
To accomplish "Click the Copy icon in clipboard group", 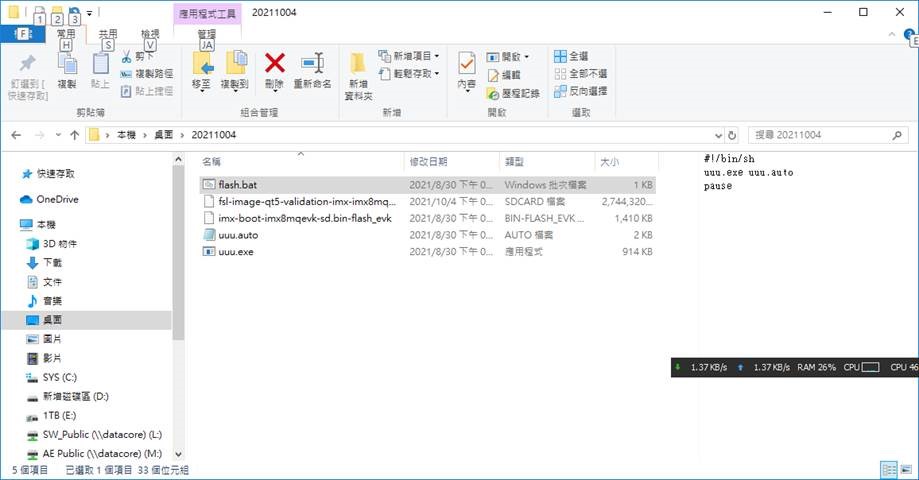I will point(67,64).
